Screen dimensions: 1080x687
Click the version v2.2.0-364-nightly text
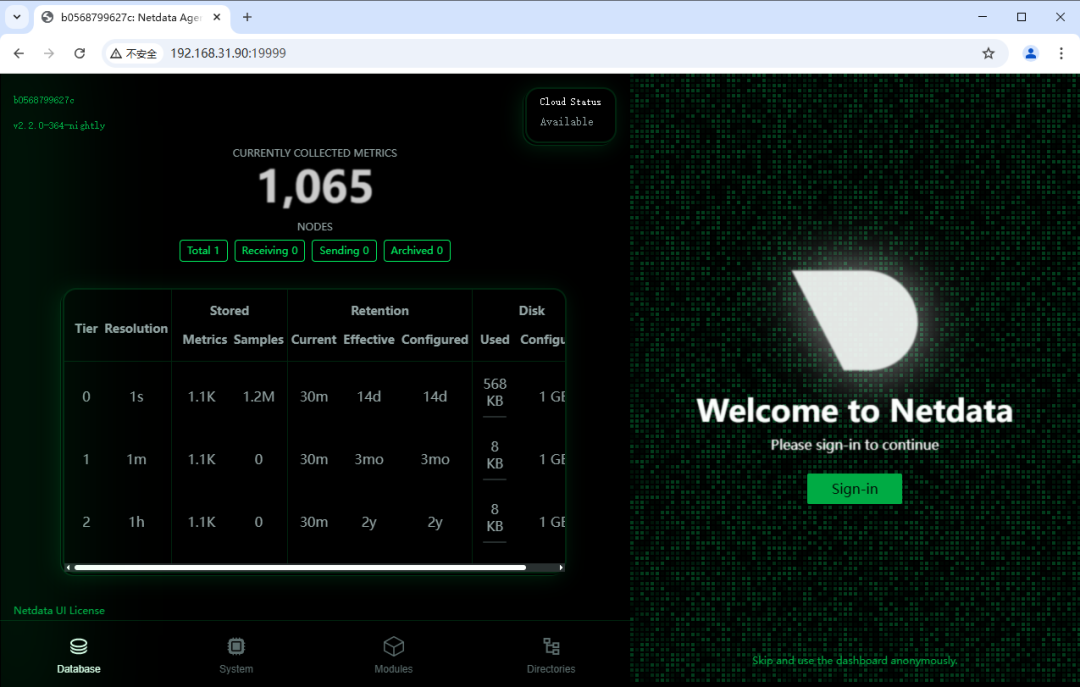[59, 125]
